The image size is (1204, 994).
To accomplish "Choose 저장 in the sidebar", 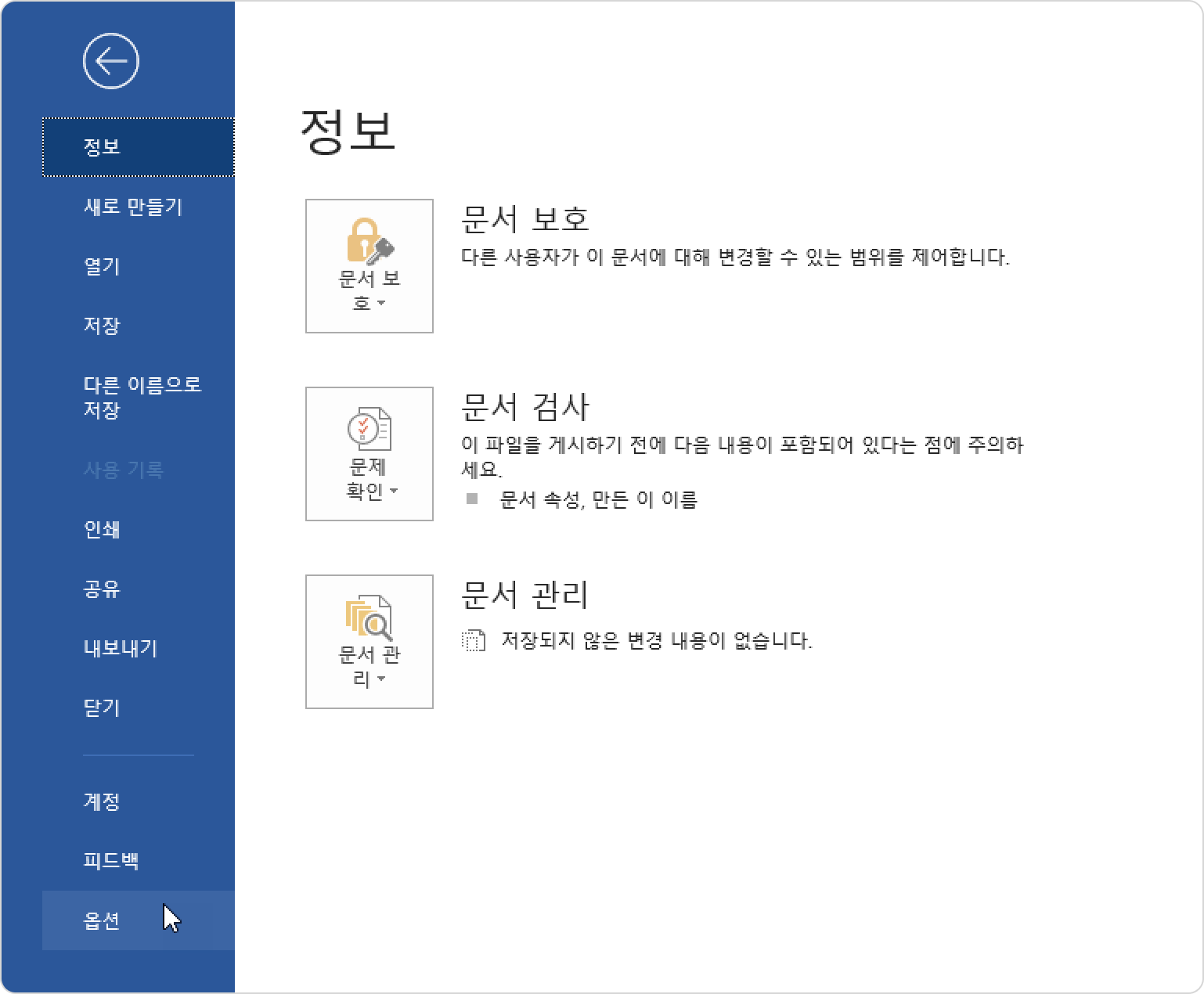I will 139,326.
